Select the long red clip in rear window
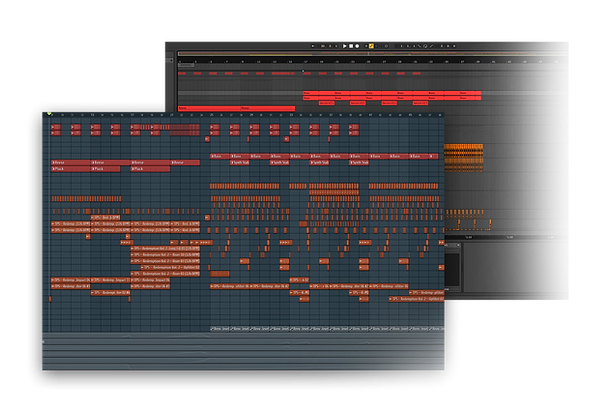The width and height of the screenshot is (610, 412). point(392,94)
